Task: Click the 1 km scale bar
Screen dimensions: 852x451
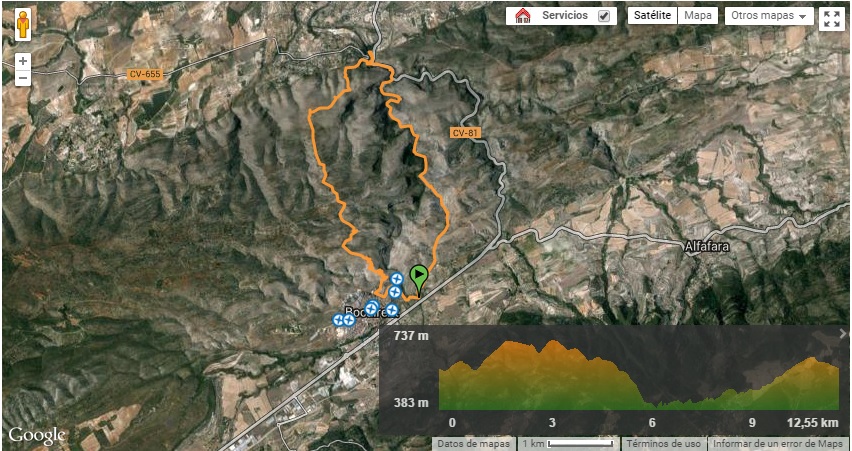Action: pyautogui.click(x=568, y=443)
